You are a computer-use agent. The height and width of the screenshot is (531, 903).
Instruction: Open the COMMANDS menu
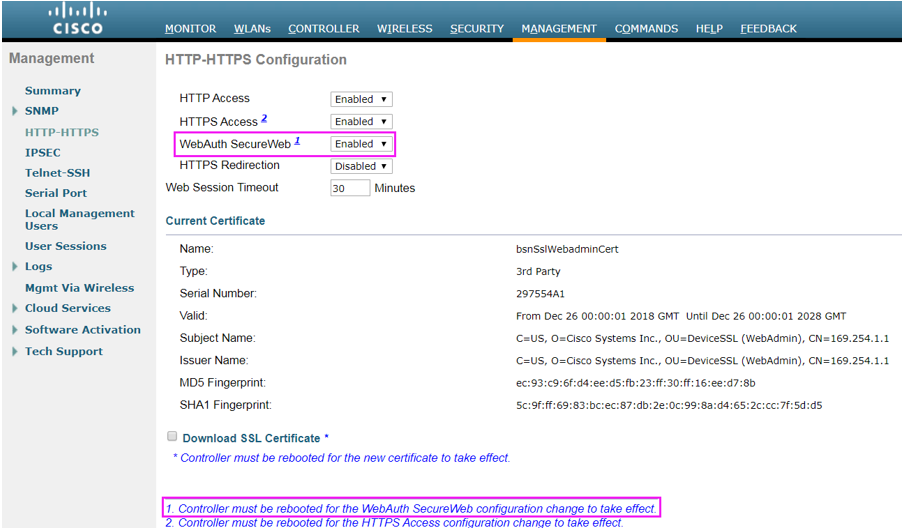pyautogui.click(x=646, y=29)
